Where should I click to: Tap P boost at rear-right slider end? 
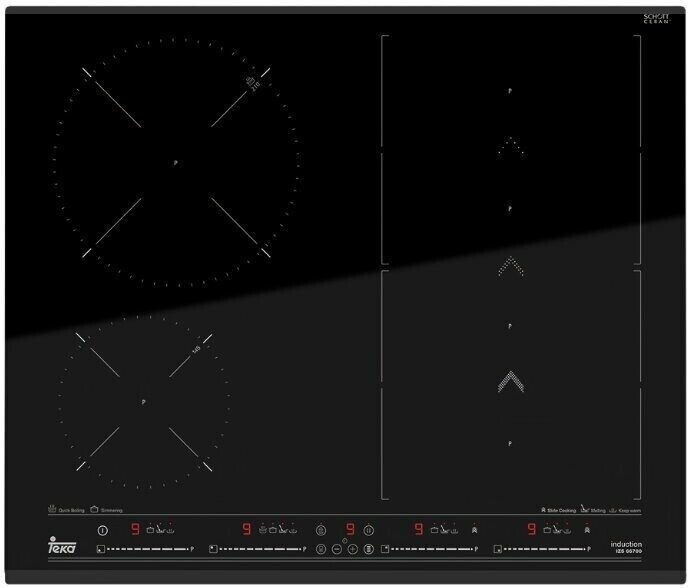pos(476,549)
